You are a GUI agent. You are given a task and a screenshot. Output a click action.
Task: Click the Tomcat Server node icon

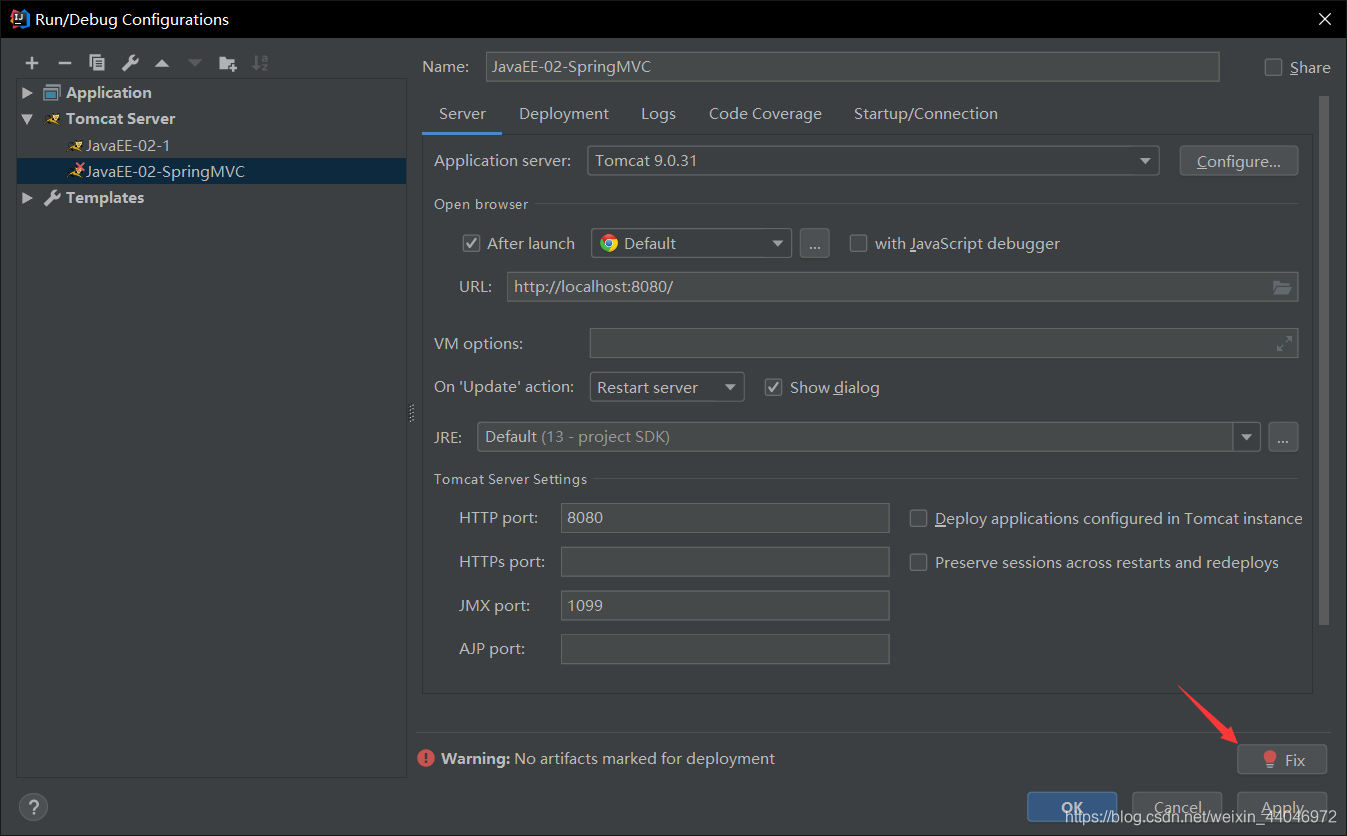pyautogui.click(x=53, y=119)
